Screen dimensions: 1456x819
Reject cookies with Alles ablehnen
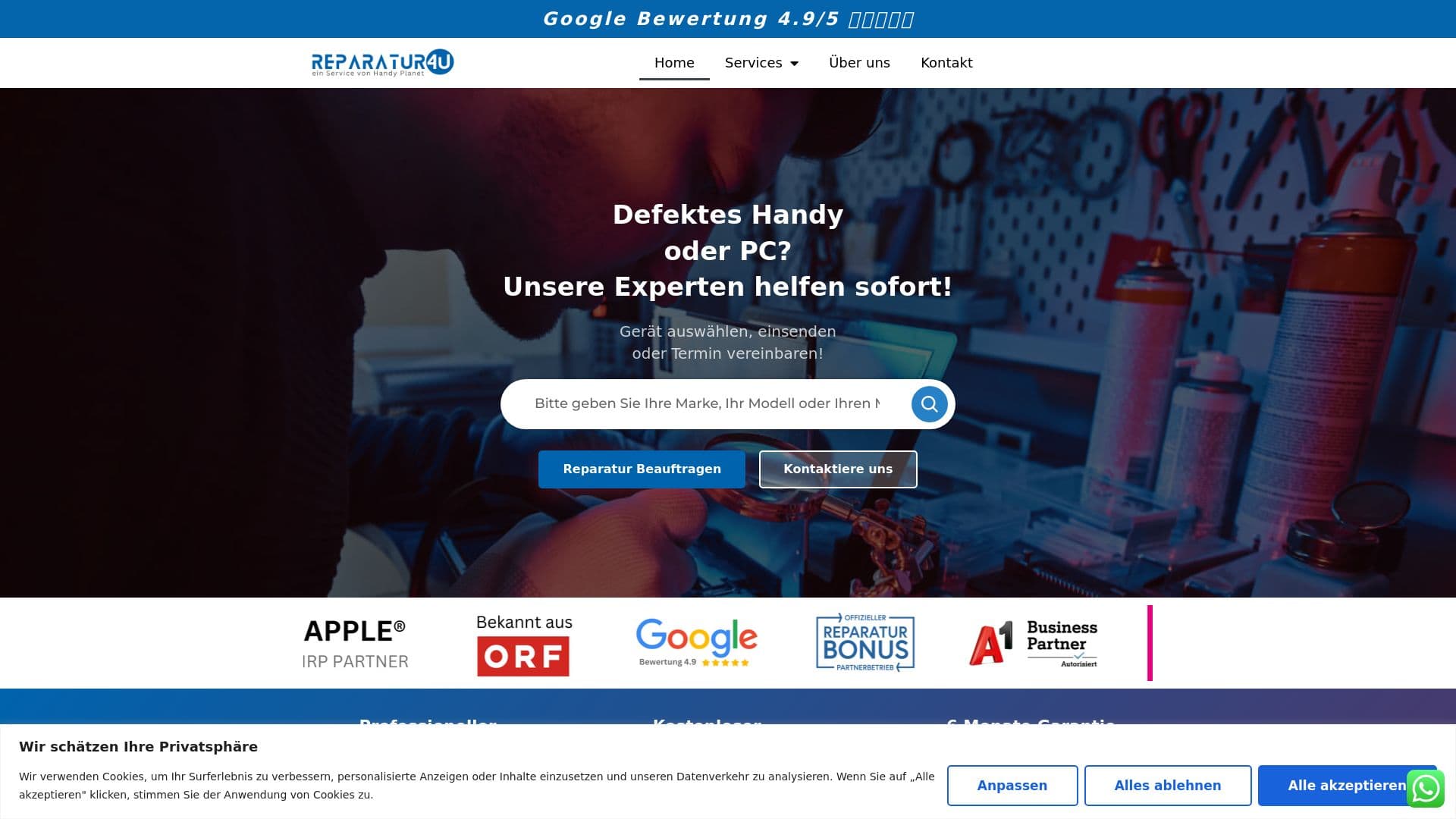coord(1167,786)
